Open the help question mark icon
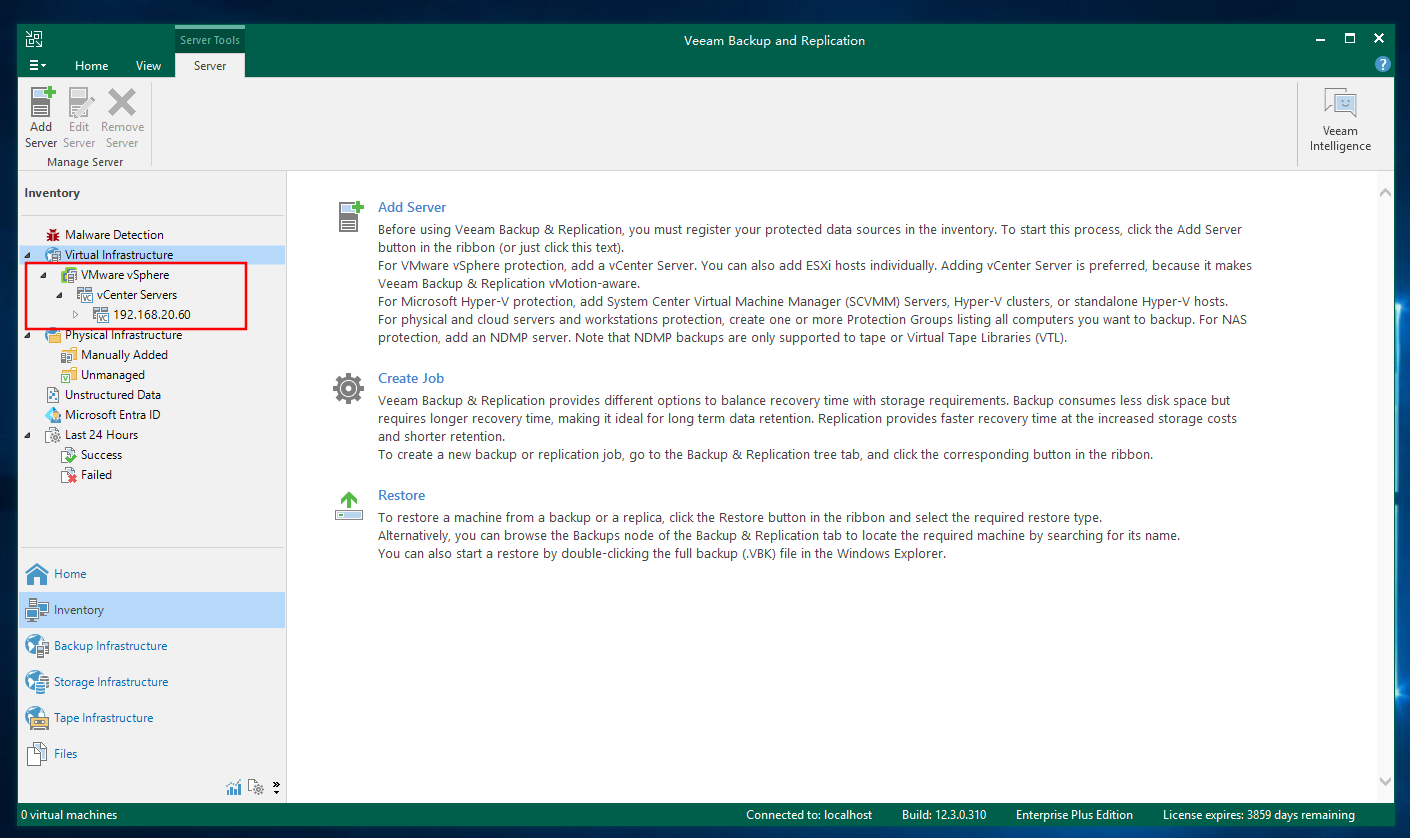Viewport: 1410px width, 838px height. (1383, 64)
